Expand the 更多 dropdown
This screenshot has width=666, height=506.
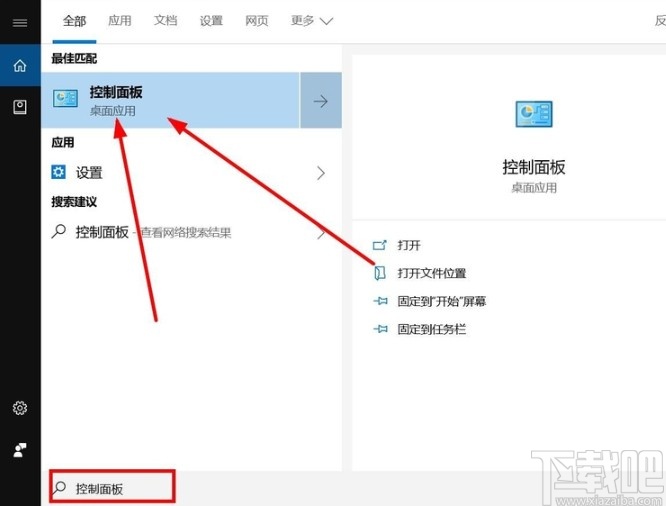(312, 20)
